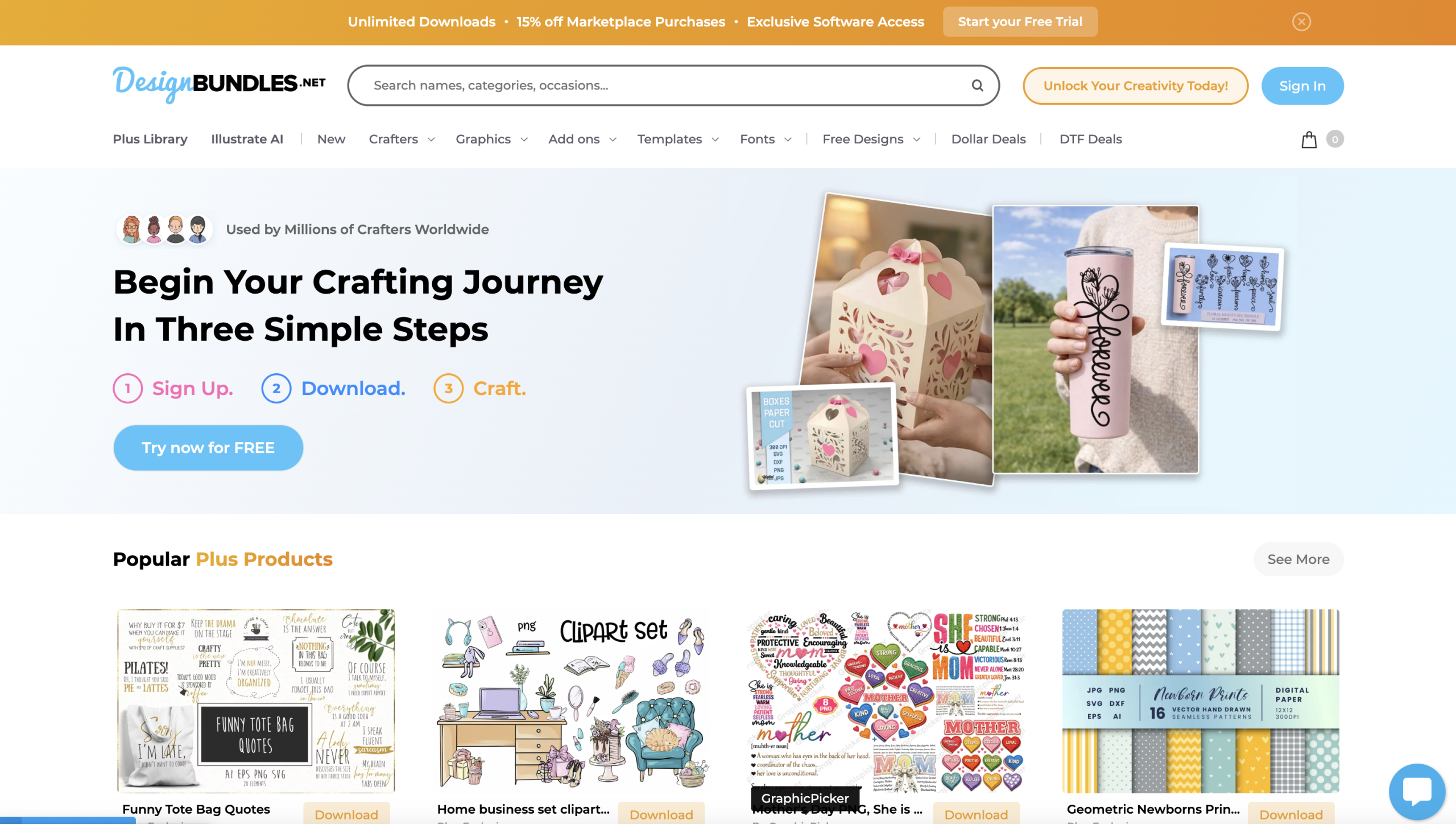
Task: Click the crafter avatars group
Action: [x=164, y=229]
